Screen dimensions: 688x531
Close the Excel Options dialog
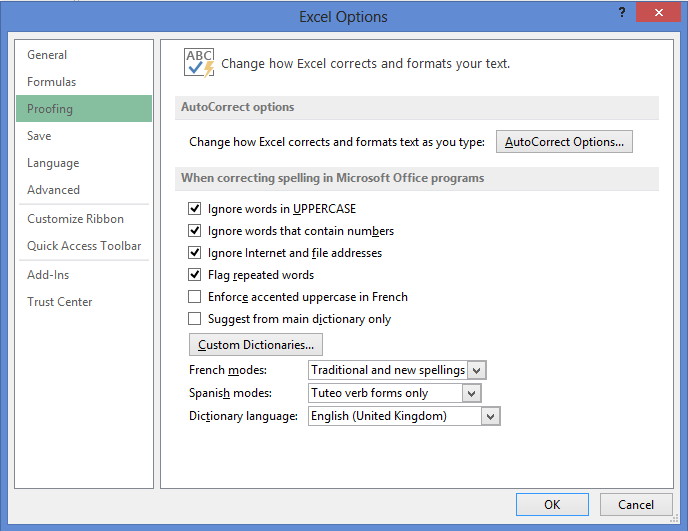point(659,12)
